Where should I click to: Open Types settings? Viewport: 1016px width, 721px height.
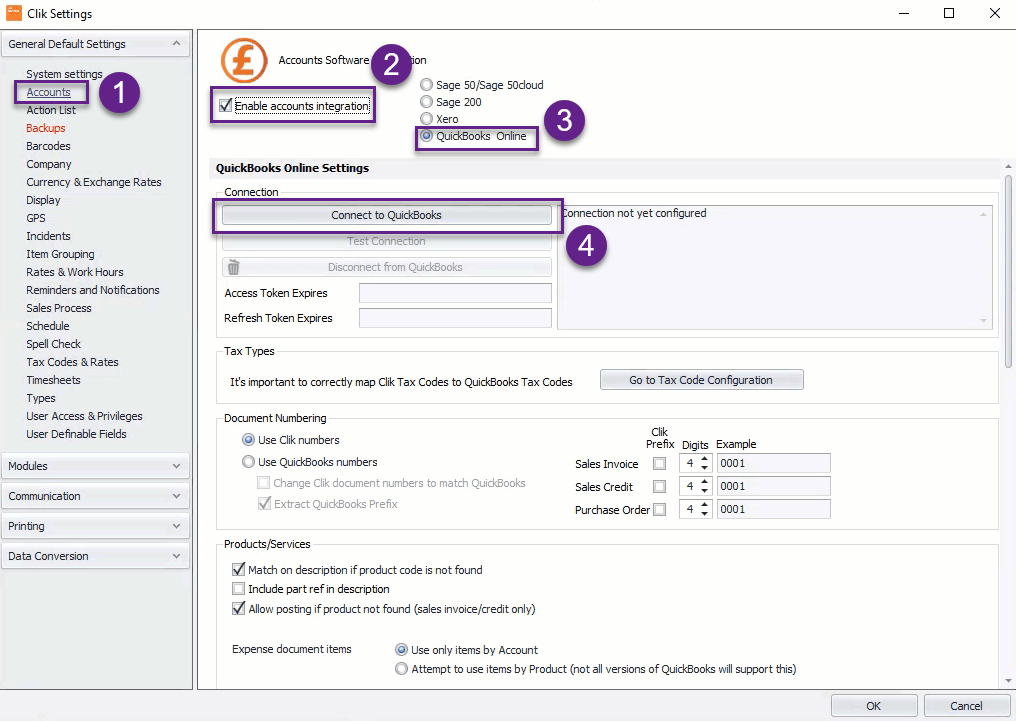[41, 398]
